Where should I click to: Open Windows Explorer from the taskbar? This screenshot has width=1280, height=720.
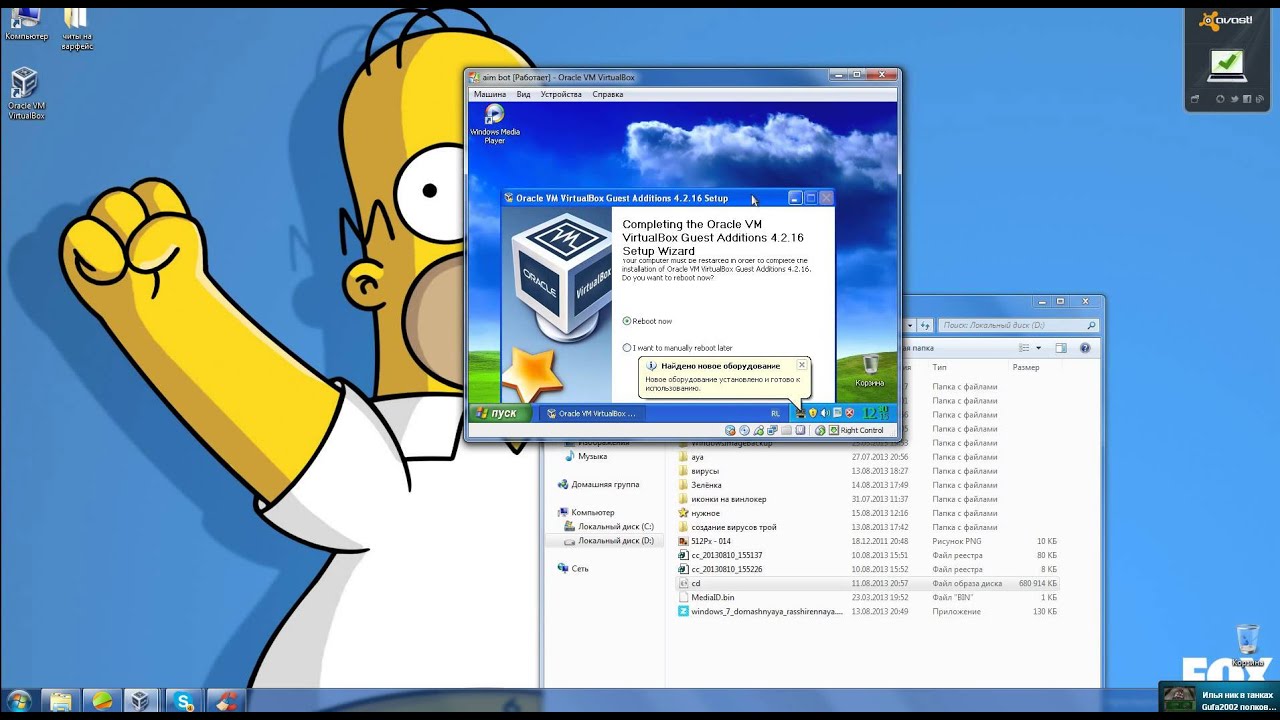pyautogui.click(x=60, y=701)
